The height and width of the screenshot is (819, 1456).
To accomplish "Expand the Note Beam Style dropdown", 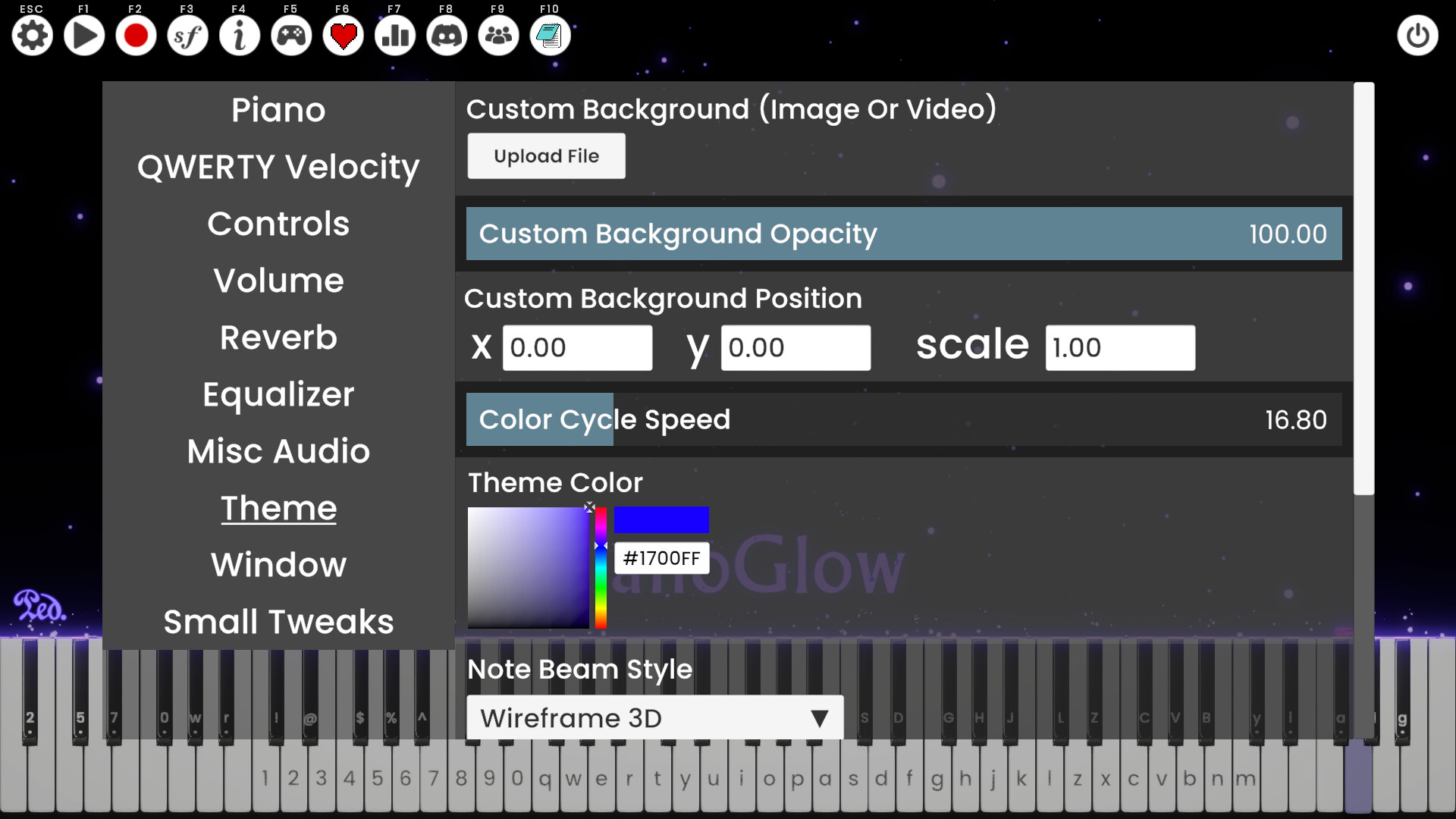I will [x=654, y=717].
